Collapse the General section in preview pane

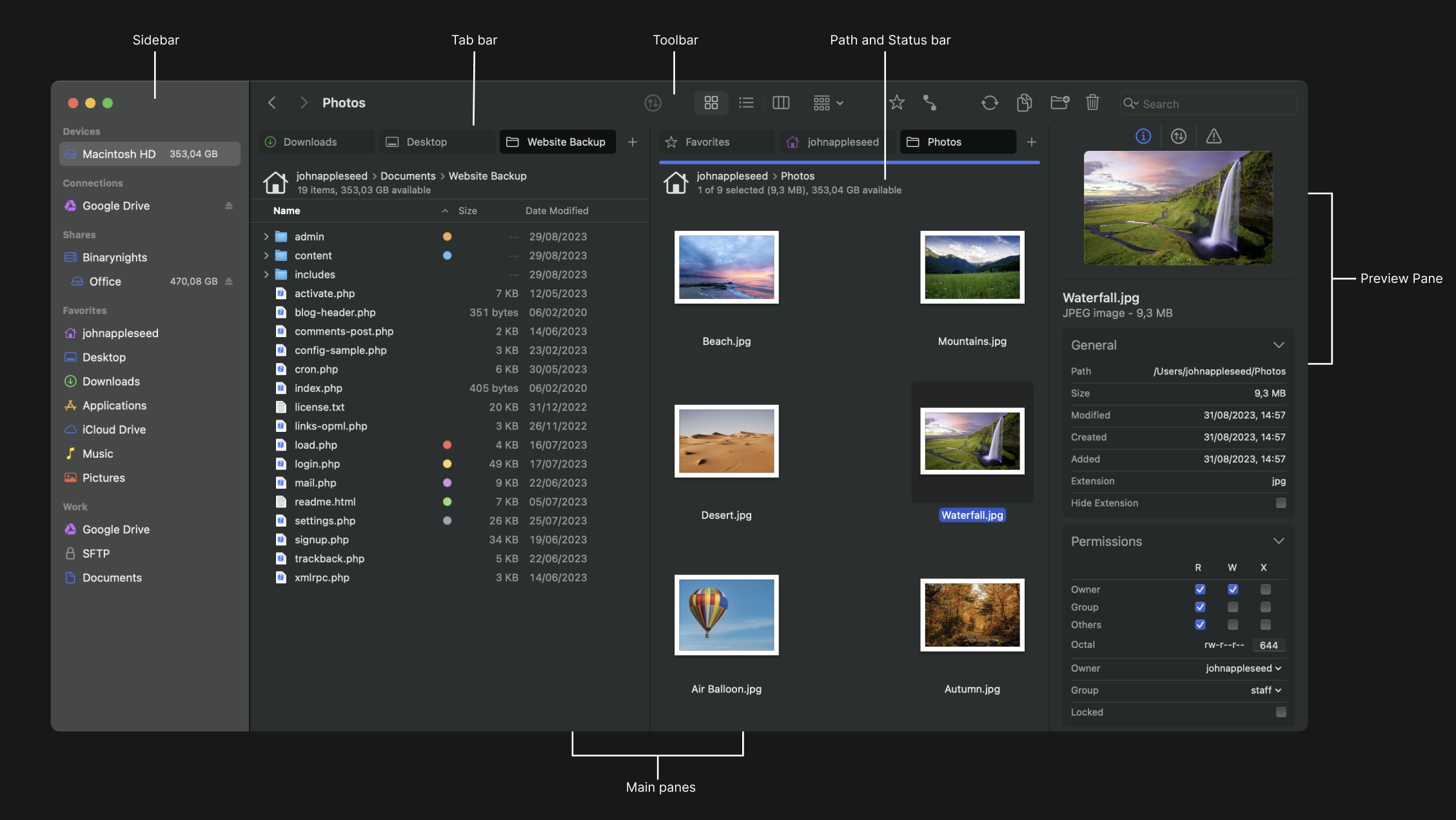tap(1280, 345)
